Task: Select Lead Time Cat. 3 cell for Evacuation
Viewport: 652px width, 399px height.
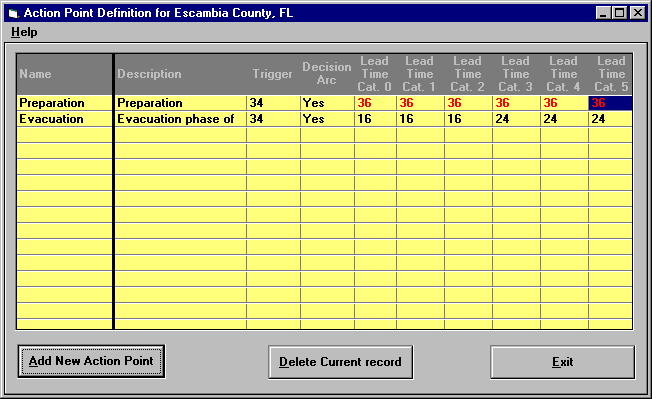Action: tap(516, 119)
